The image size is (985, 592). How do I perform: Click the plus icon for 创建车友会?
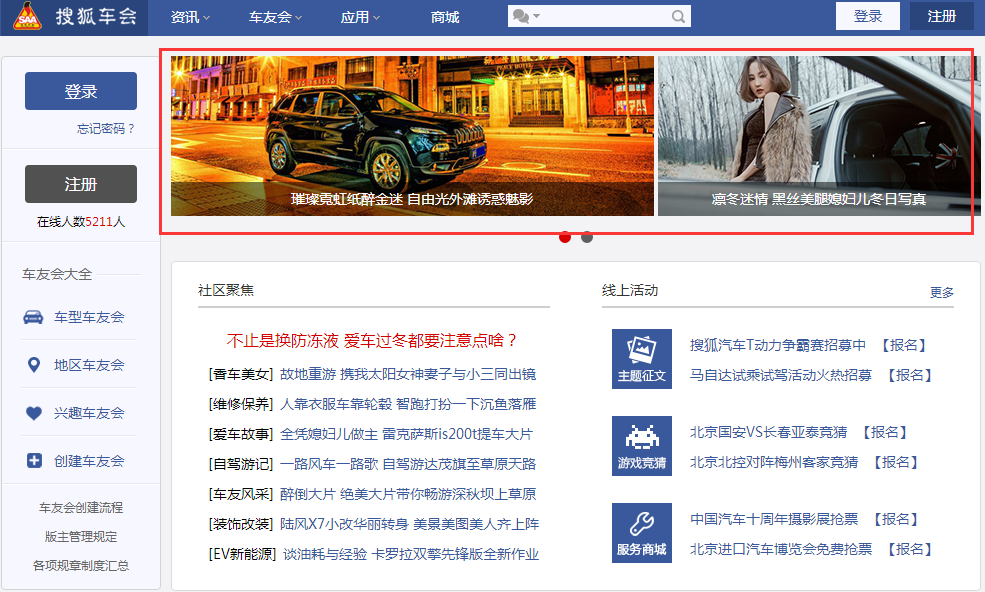[34, 461]
